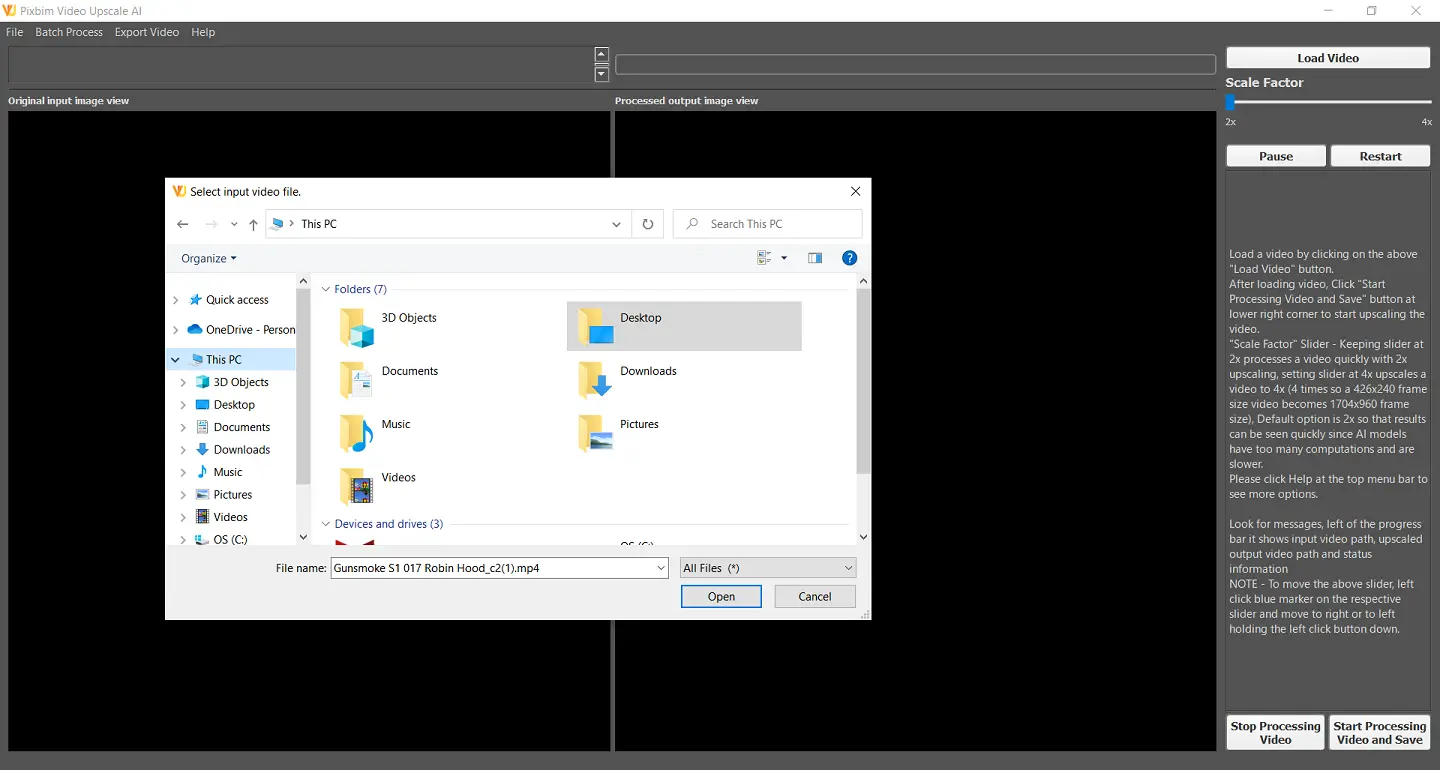Click the preview pane toggle icon
This screenshot has height=770, width=1440.
[815, 257]
